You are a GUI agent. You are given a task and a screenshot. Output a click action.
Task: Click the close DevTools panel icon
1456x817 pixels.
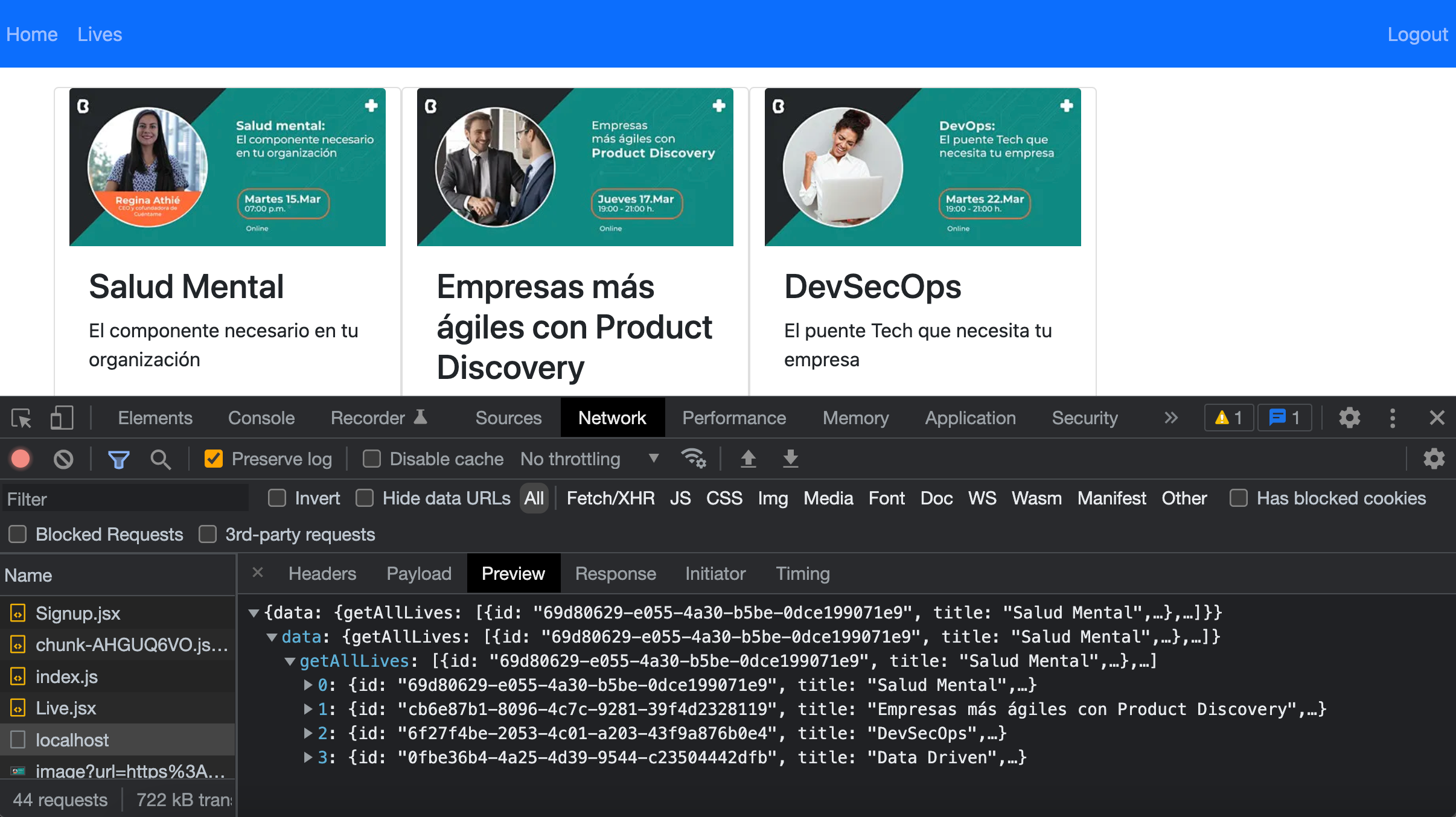[1437, 417]
